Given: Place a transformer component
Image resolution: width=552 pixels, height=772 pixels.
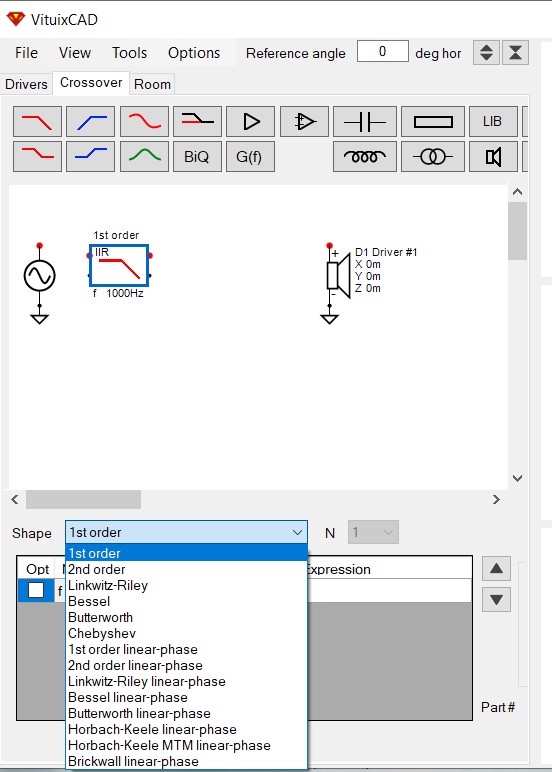Looking at the screenshot, I should click(433, 156).
